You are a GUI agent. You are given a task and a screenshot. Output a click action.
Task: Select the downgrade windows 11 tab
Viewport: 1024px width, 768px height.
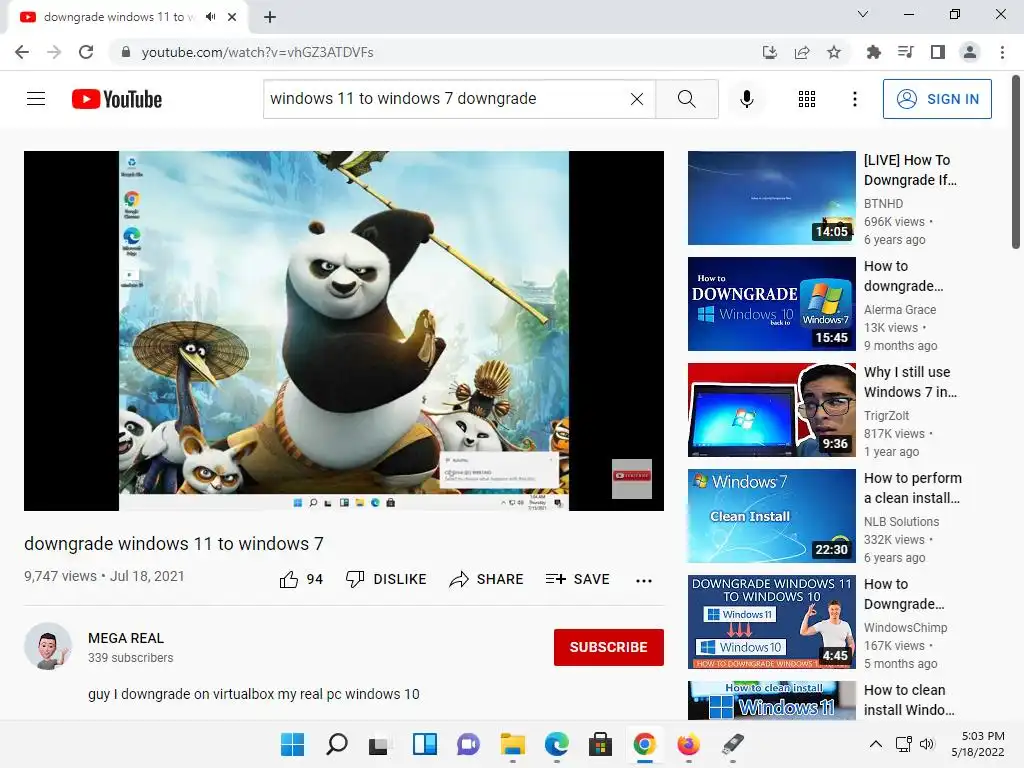pos(127,17)
